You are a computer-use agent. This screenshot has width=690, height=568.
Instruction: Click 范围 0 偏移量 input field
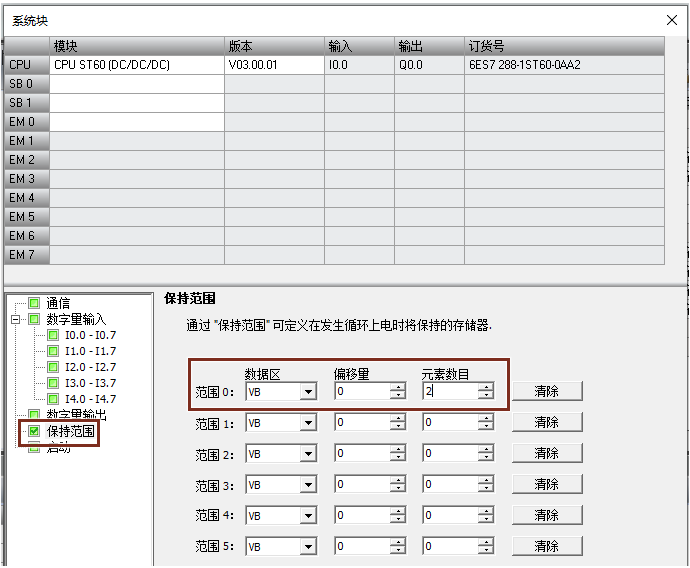point(362,391)
